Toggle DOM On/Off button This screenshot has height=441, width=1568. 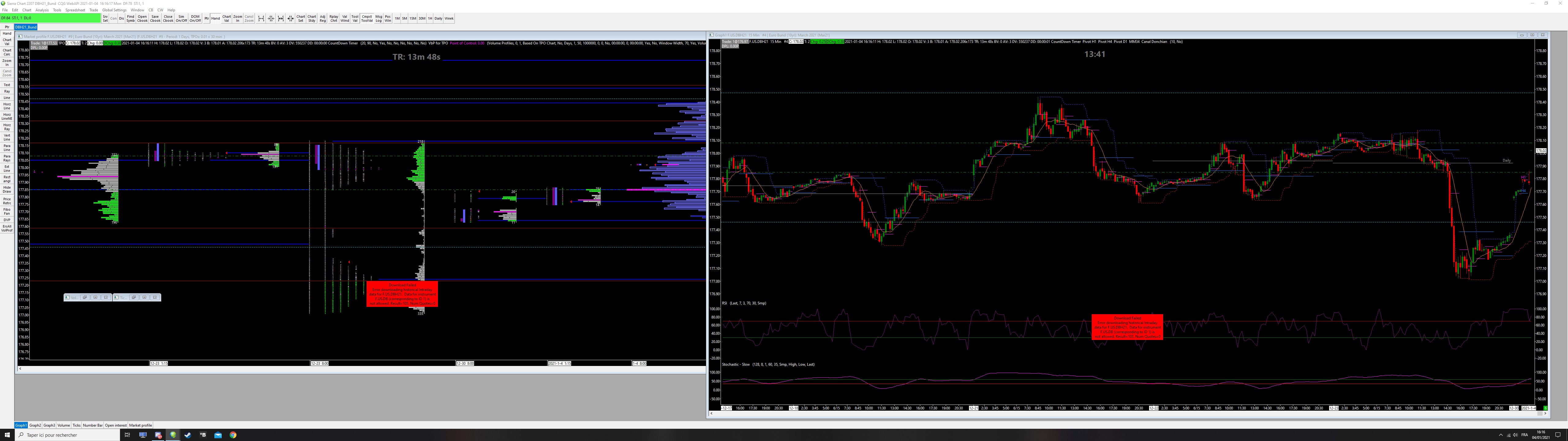tap(195, 18)
